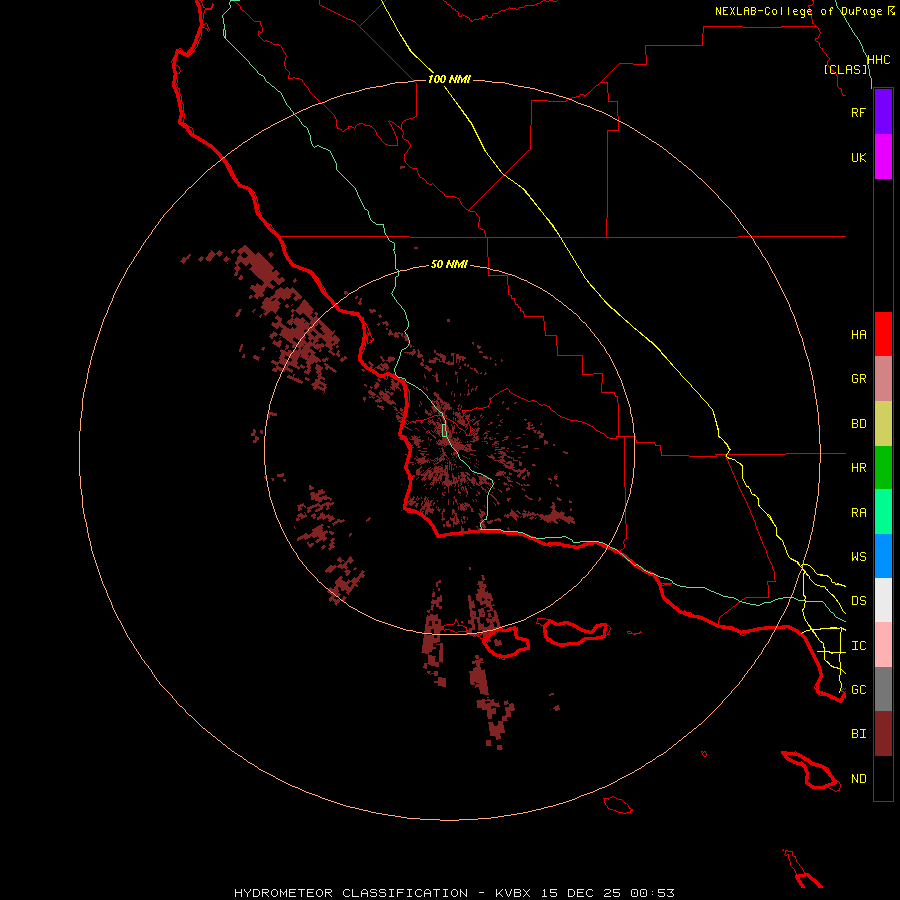
Task: Click the RF legend label
Action: [858, 112]
